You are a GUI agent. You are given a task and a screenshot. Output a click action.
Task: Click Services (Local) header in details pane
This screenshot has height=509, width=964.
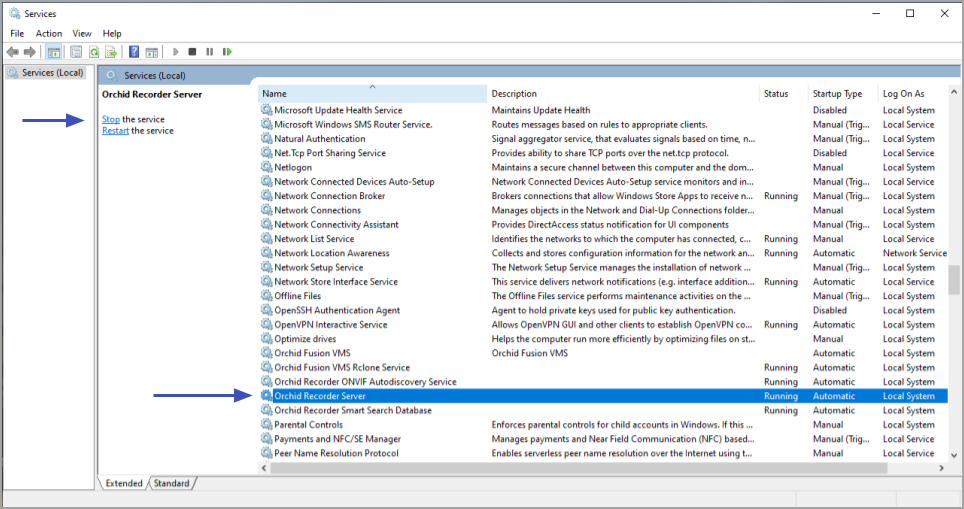point(154,75)
